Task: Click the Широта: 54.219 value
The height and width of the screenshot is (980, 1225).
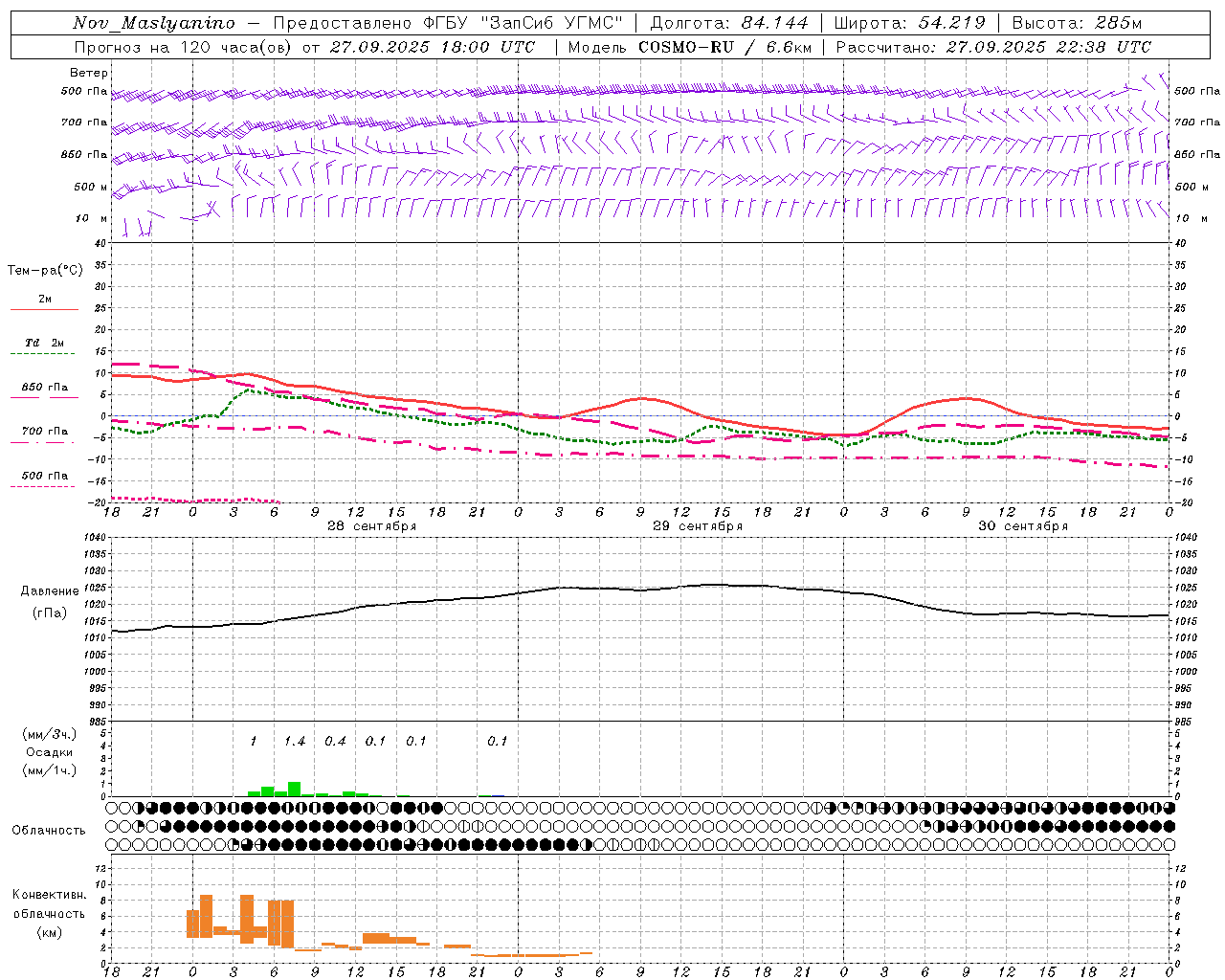Action: pos(911,23)
